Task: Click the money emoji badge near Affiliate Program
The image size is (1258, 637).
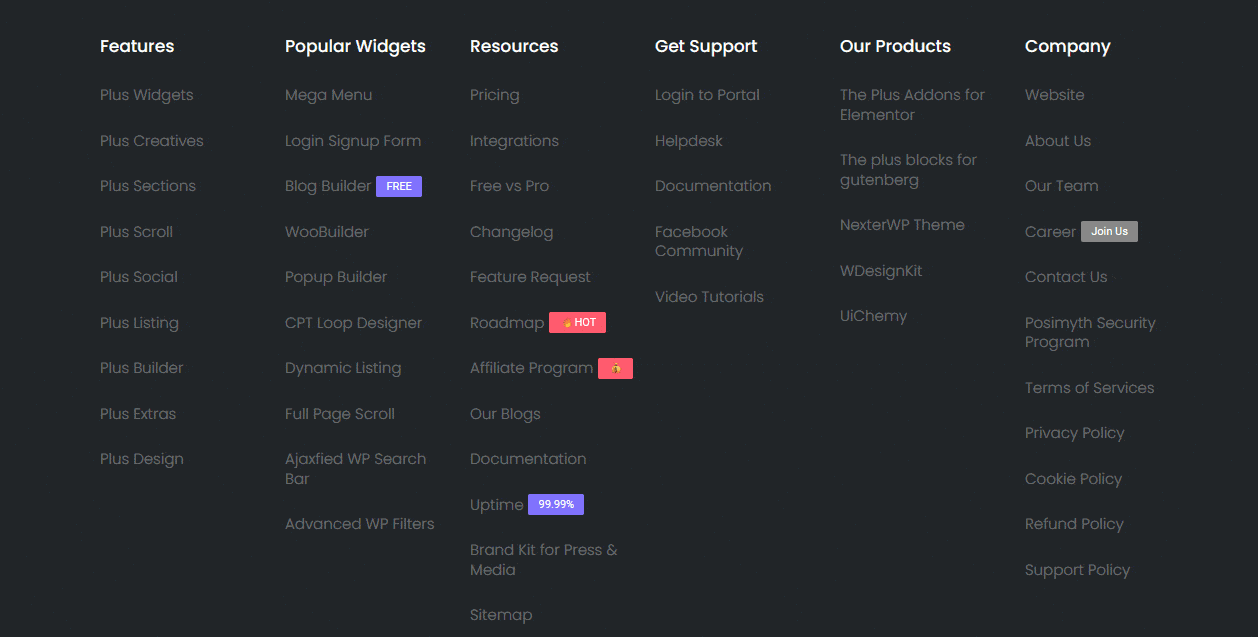Action: pos(615,368)
